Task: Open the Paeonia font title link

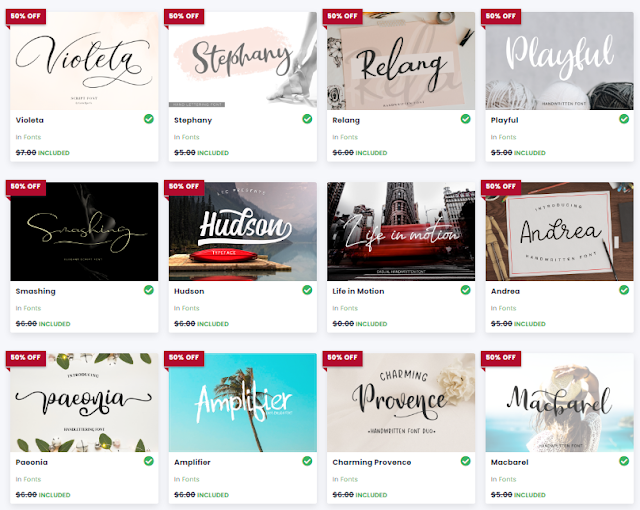Action: click(31, 462)
